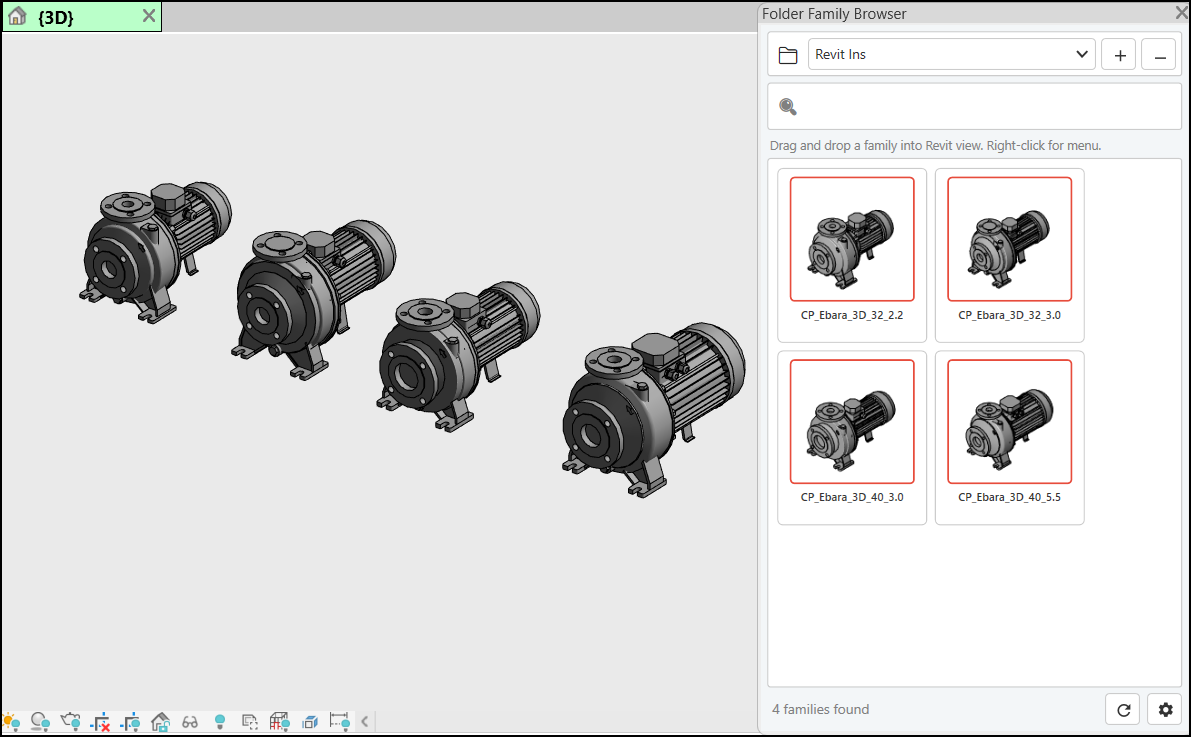The image size is (1191, 737).
Task: Toggle Reveal Hidden Elements lightbulb
Action: [x=220, y=721]
